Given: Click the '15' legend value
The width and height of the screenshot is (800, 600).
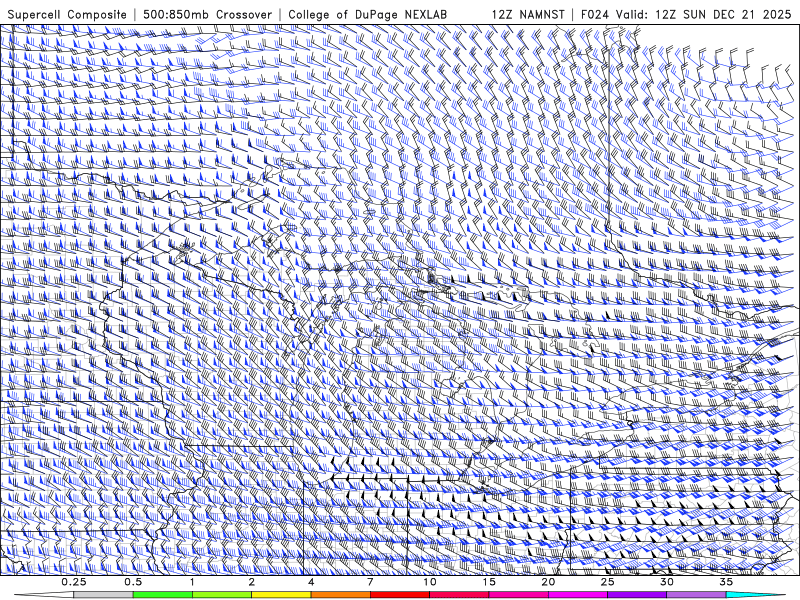Looking at the screenshot, I should [x=489, y=582].
